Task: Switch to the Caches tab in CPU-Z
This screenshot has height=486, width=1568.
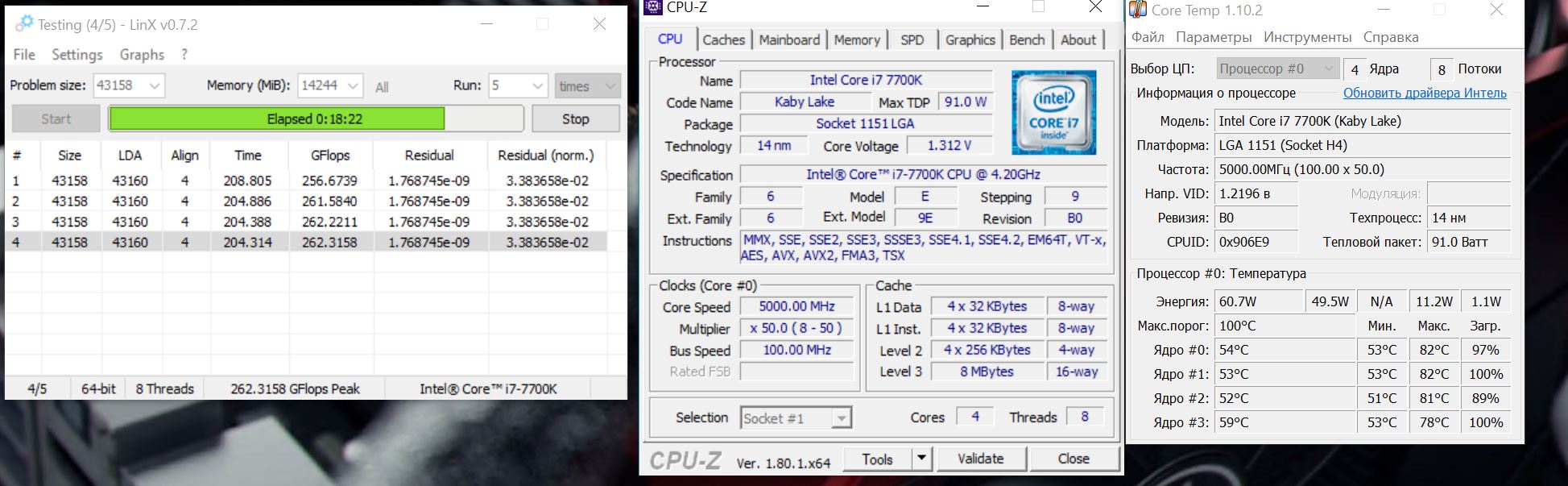Action: click(723, 39)
